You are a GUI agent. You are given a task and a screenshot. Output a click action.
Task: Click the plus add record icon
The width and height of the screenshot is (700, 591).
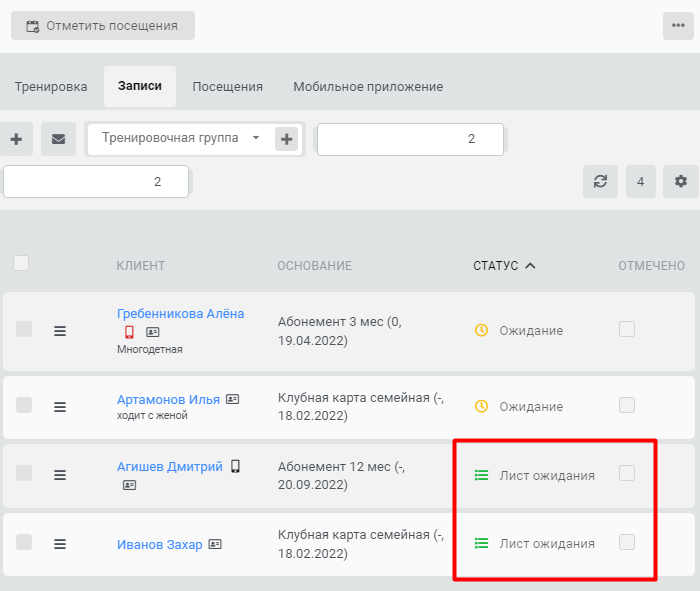coord(16,139)
